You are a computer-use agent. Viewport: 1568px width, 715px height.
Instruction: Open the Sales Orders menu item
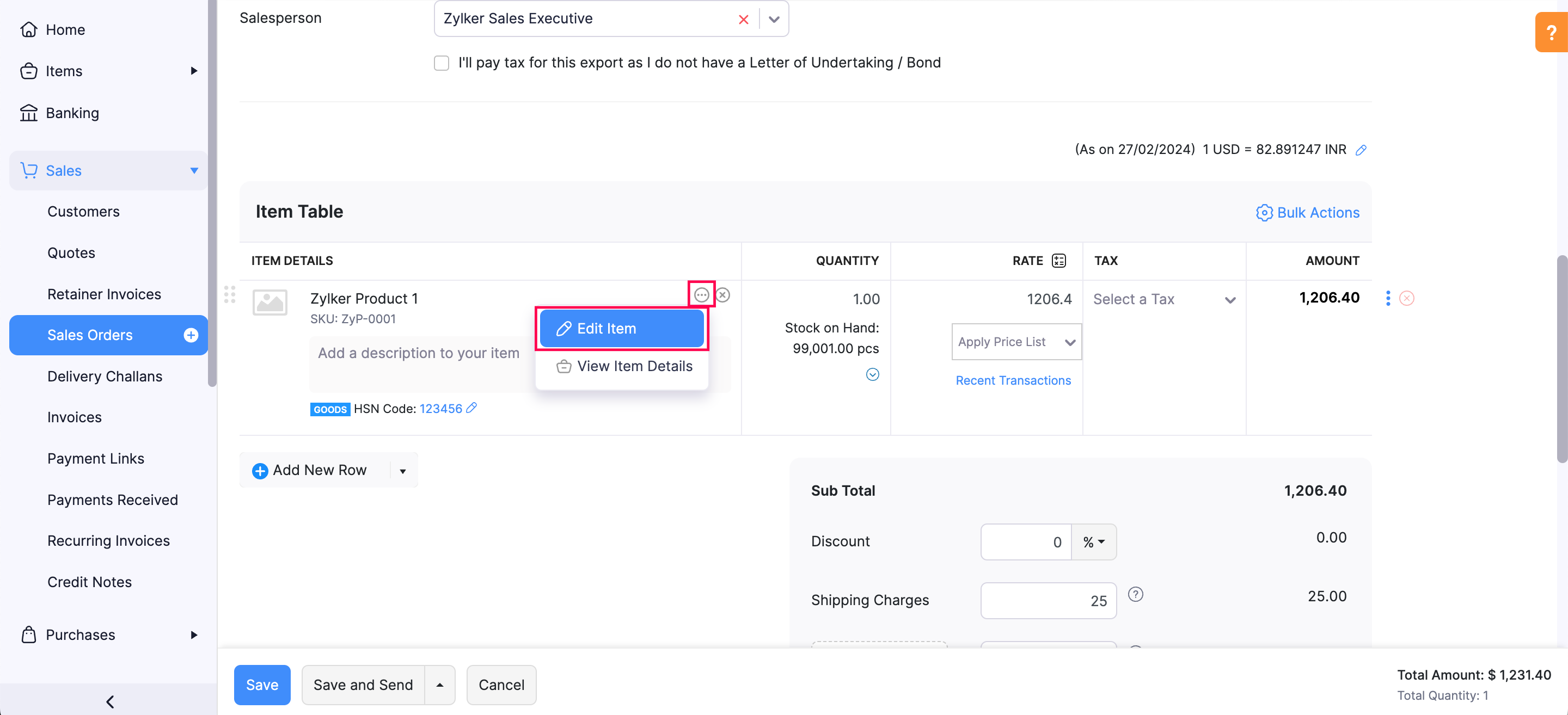(x=90, y=334)
